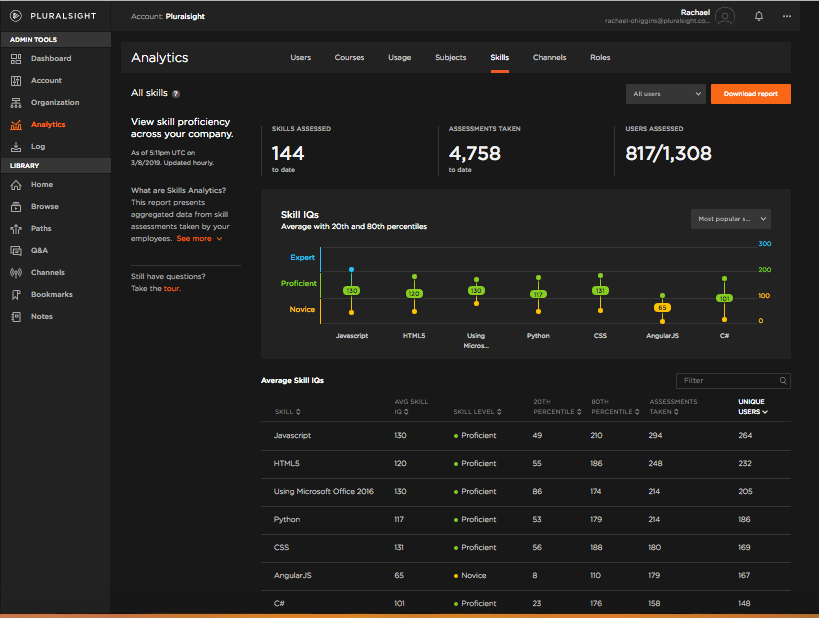The image size is (819, 618).
Task: Open the Most popular skills dropdown
Action: pos(728,218)
